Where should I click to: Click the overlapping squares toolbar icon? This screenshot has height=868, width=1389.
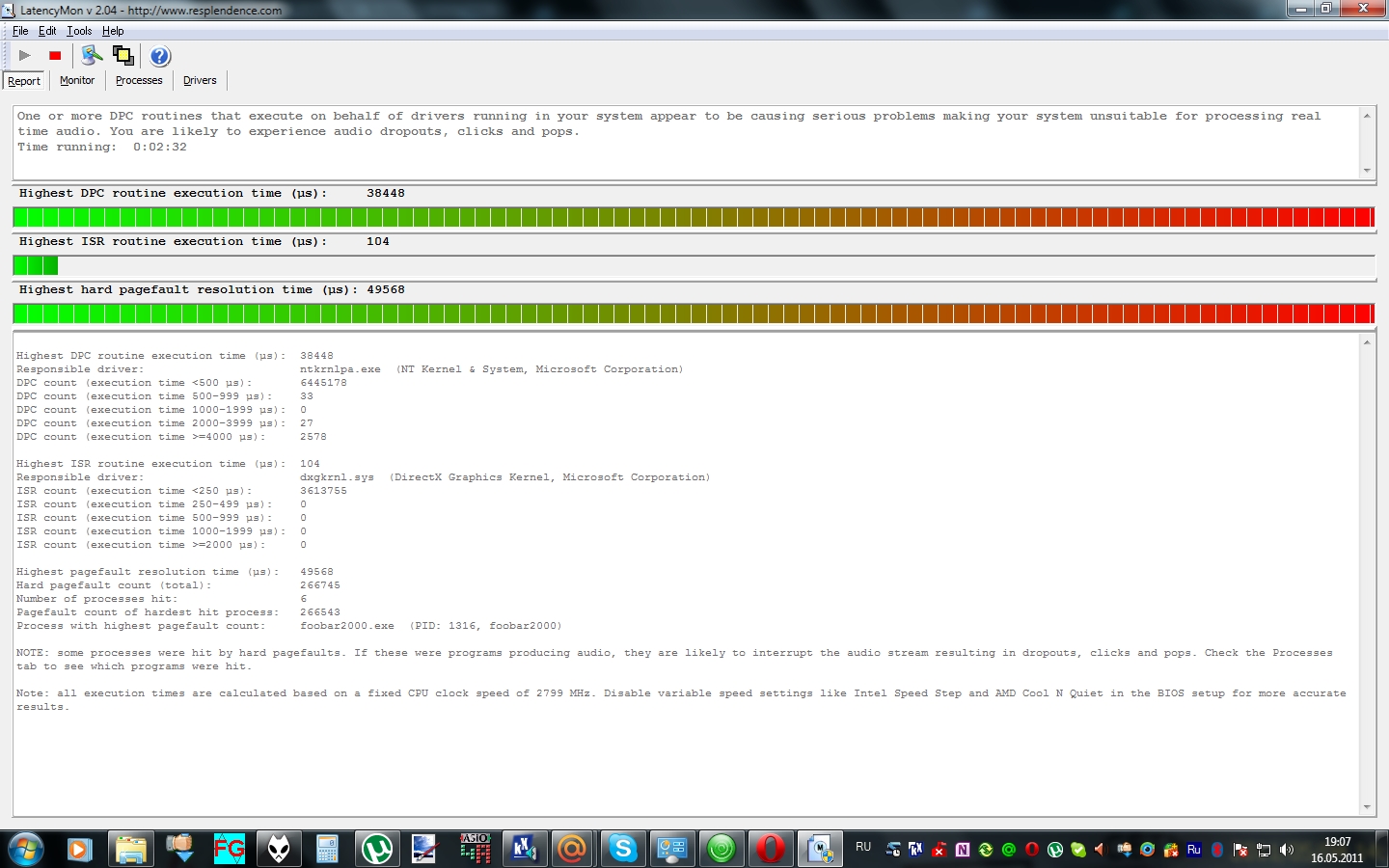pyautogui.click(x=123, y=56)
